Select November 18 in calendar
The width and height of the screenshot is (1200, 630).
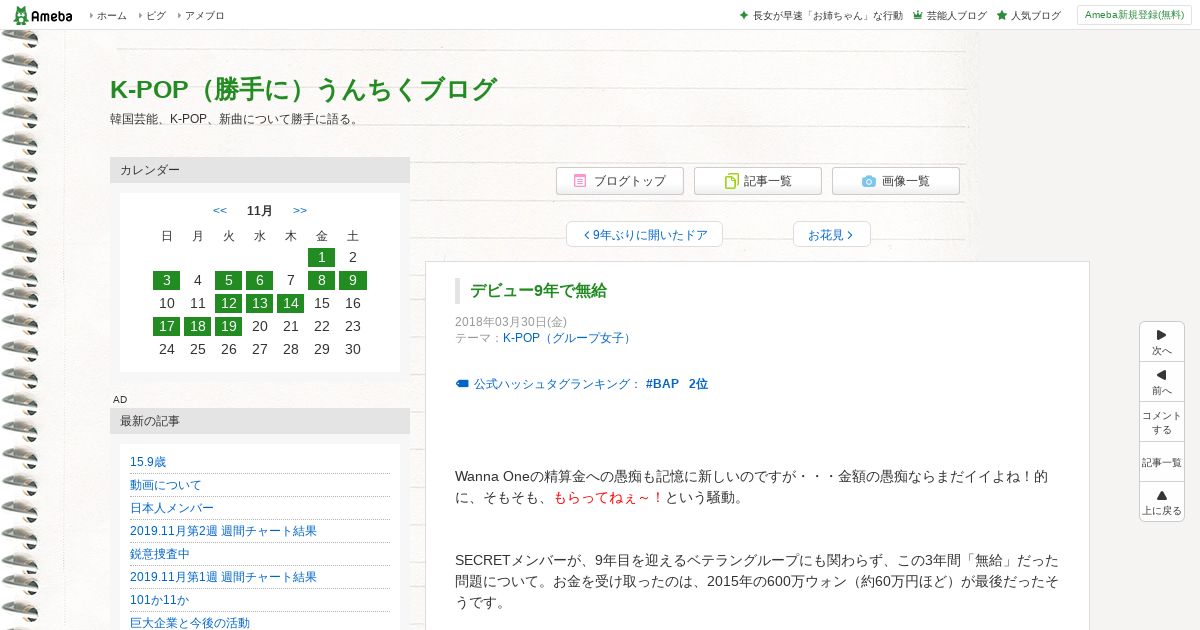pos(198,326)
